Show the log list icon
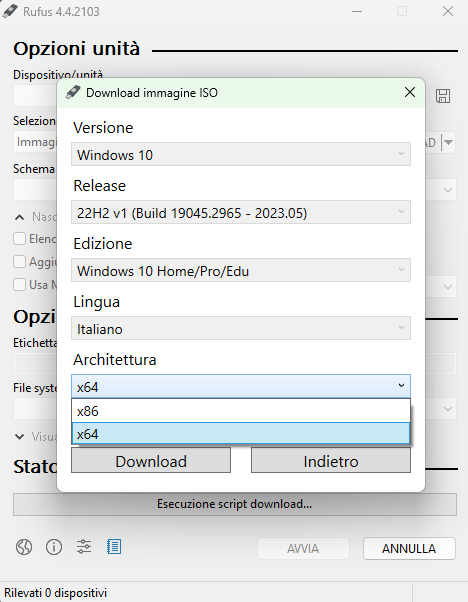 114,547
